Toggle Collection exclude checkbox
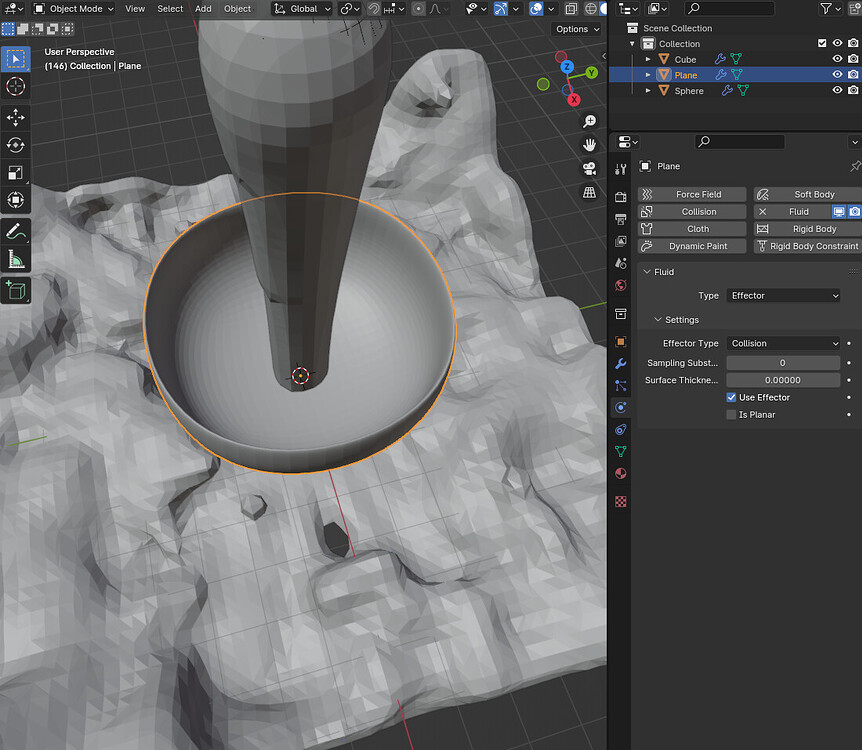Screen dimensions: 862x750 pos(822,43)
